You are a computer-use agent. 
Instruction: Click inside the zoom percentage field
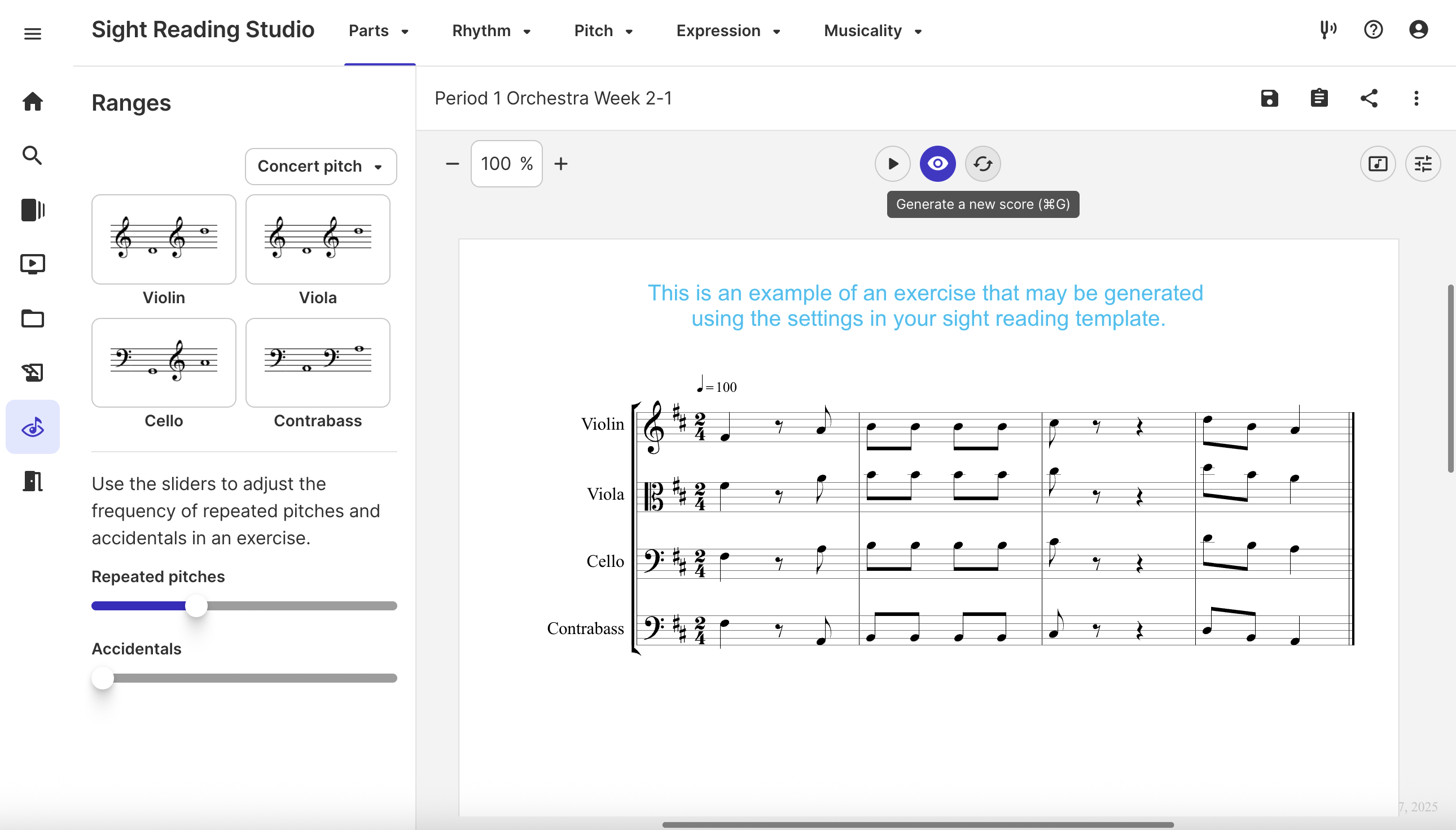506,164
